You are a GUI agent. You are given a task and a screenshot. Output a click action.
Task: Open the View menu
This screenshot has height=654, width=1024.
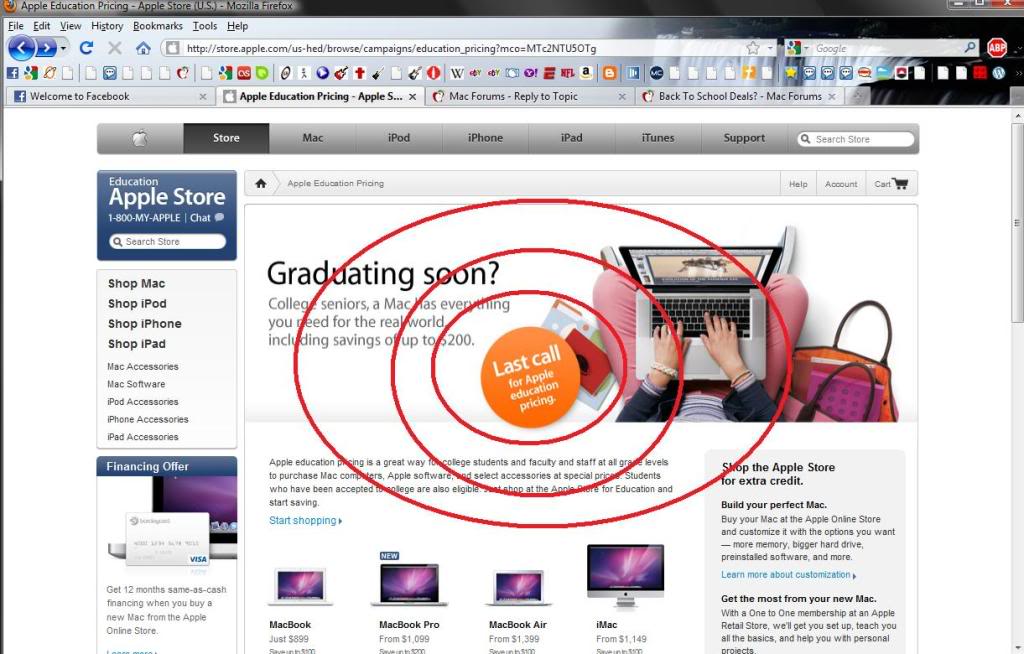click(71, 26)
